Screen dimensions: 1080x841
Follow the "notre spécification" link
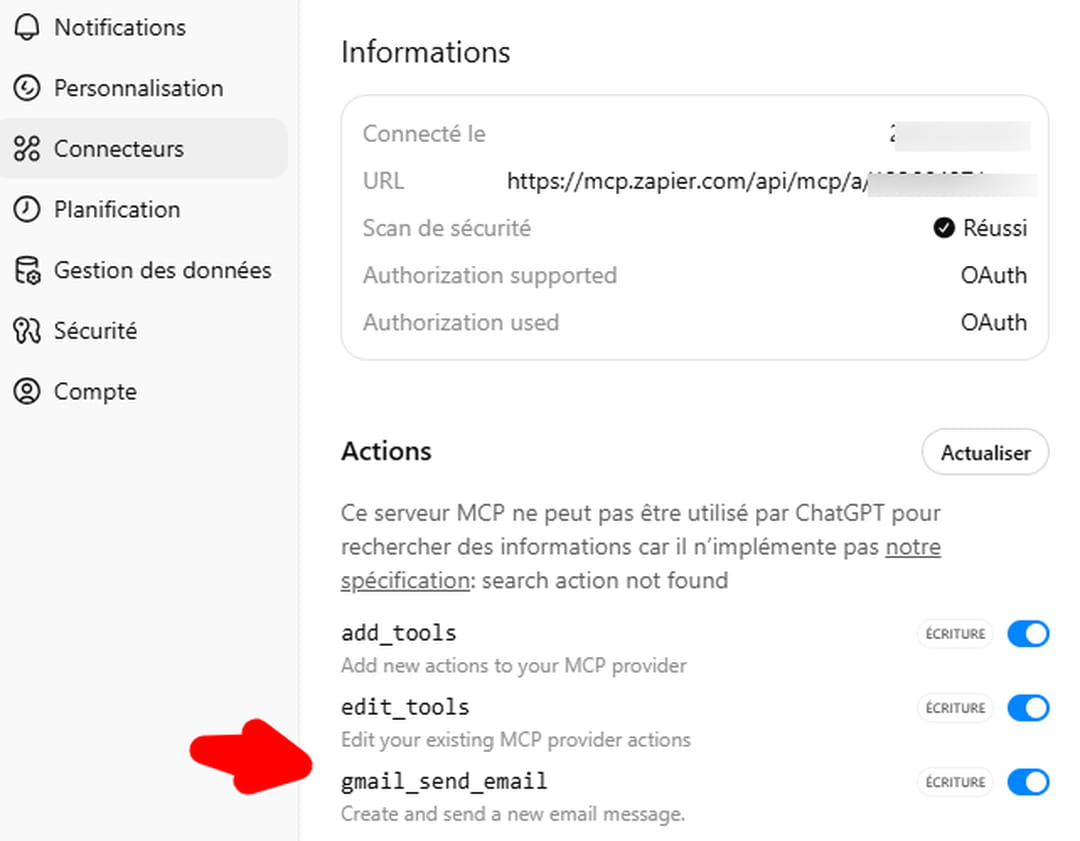(912, 548)
